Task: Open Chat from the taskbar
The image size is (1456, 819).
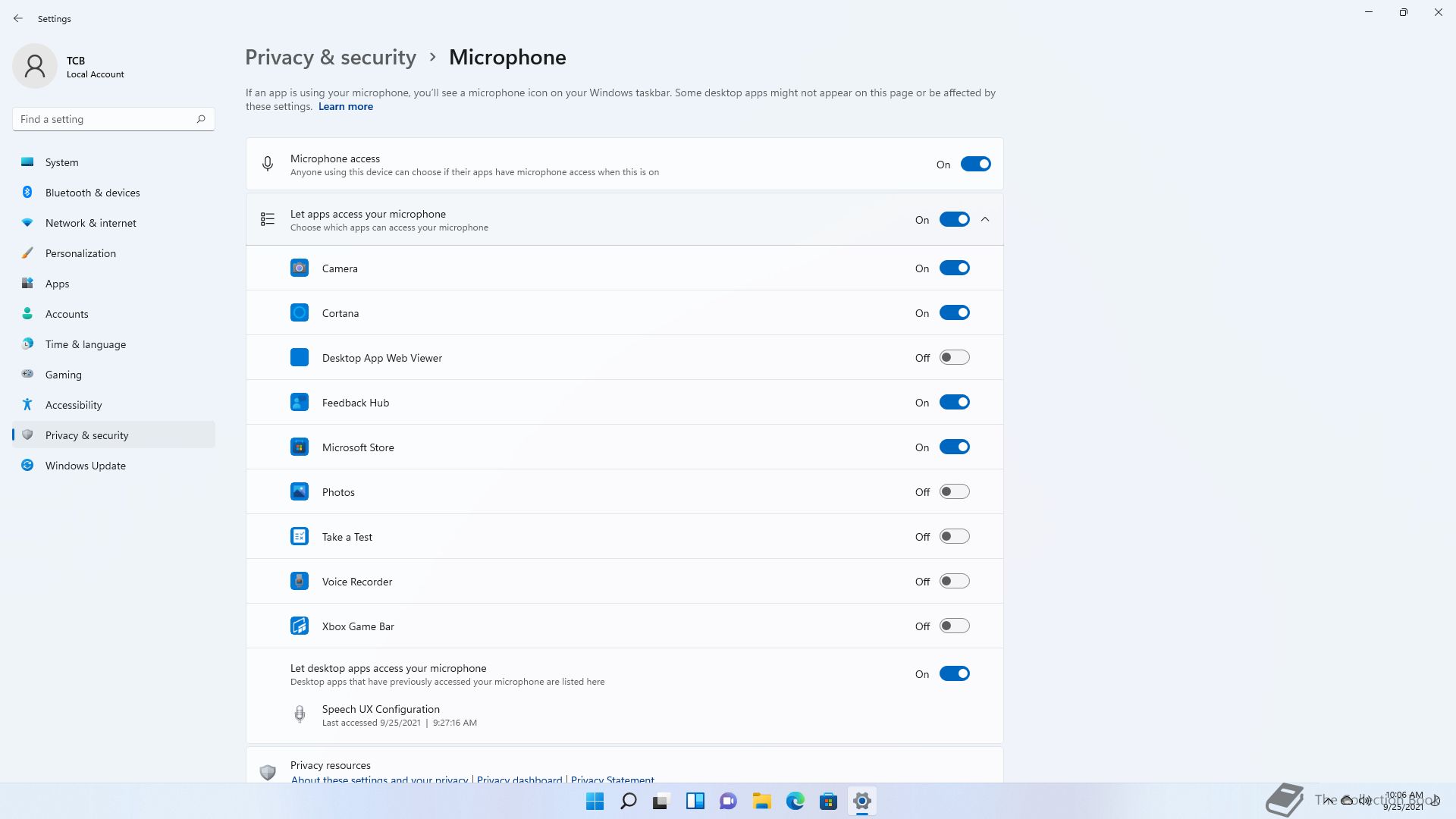Action: 728,801
